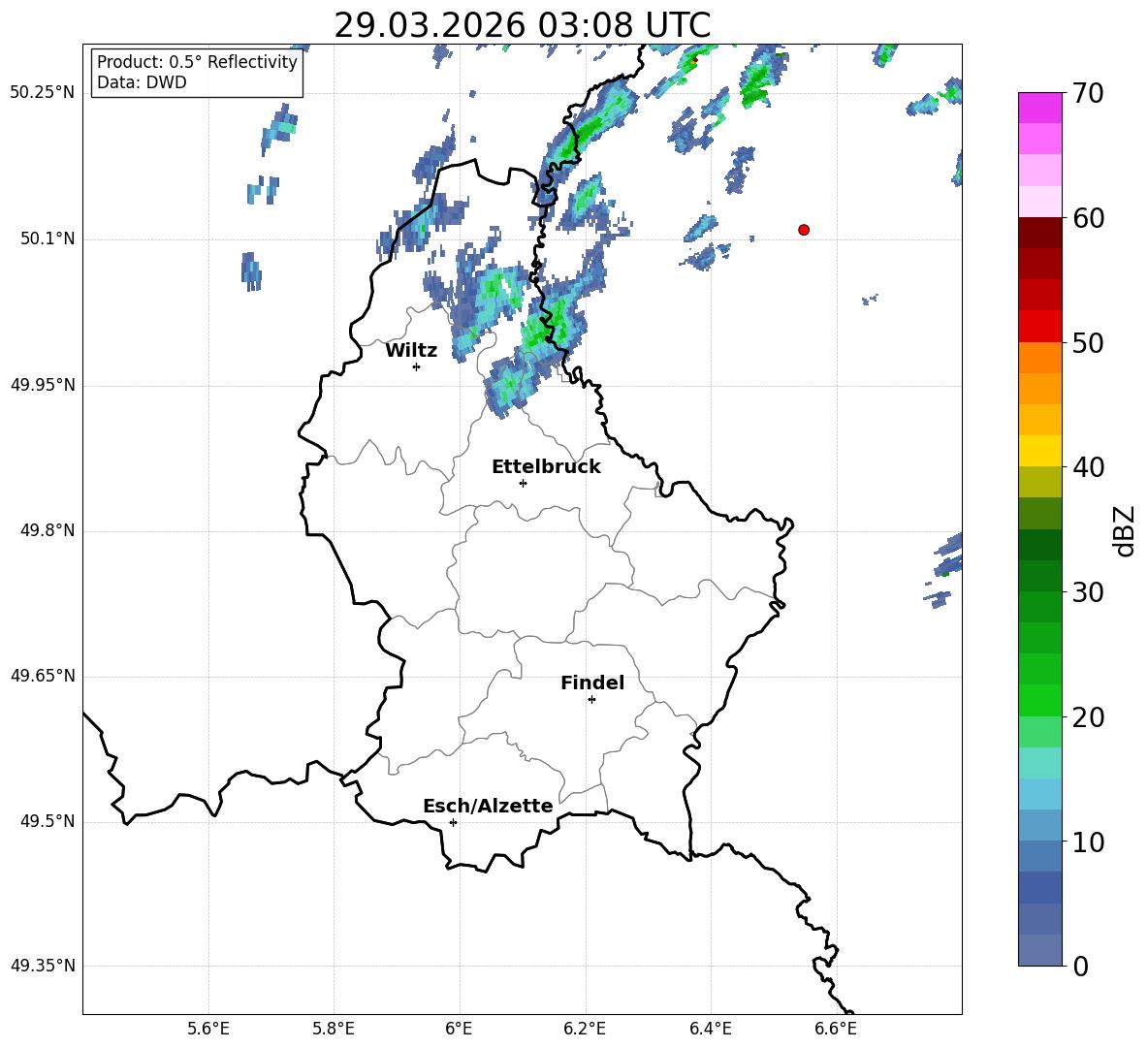Click the dark maroon colorbar segment below 60

1040,234
